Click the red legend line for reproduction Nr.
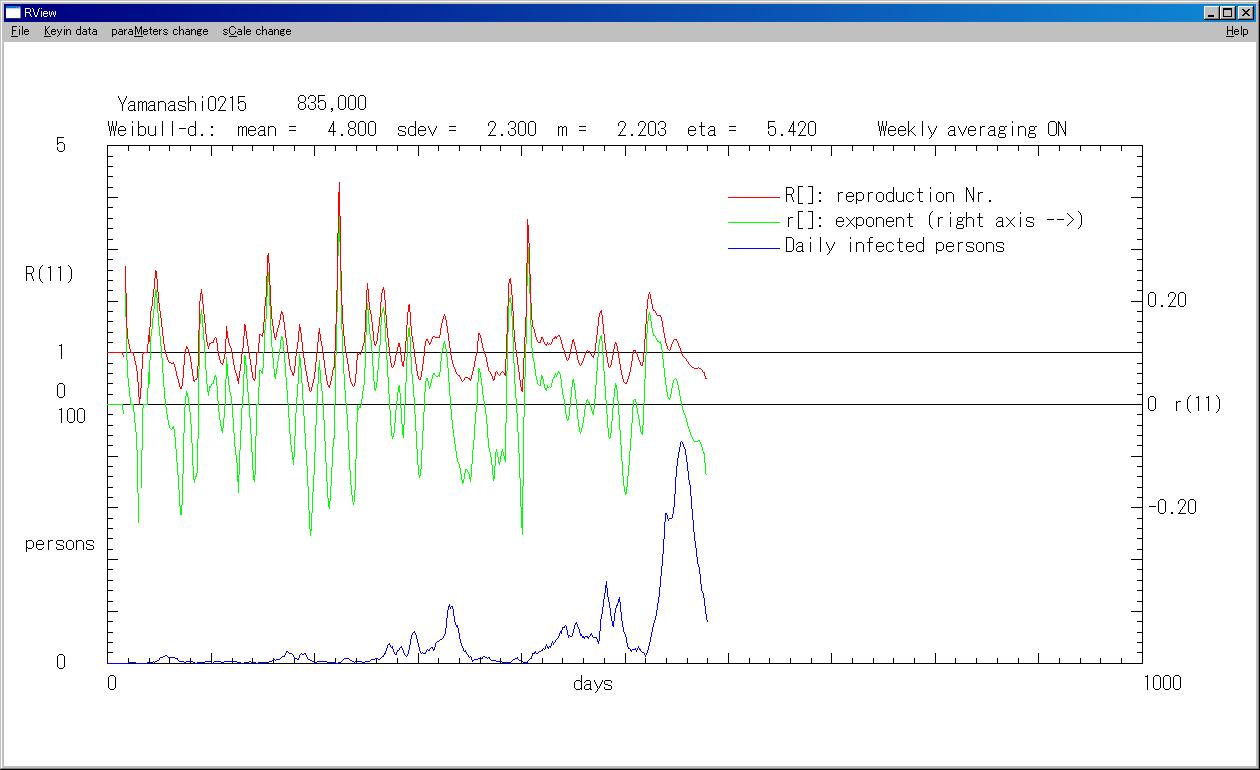 tap(753, 196)
